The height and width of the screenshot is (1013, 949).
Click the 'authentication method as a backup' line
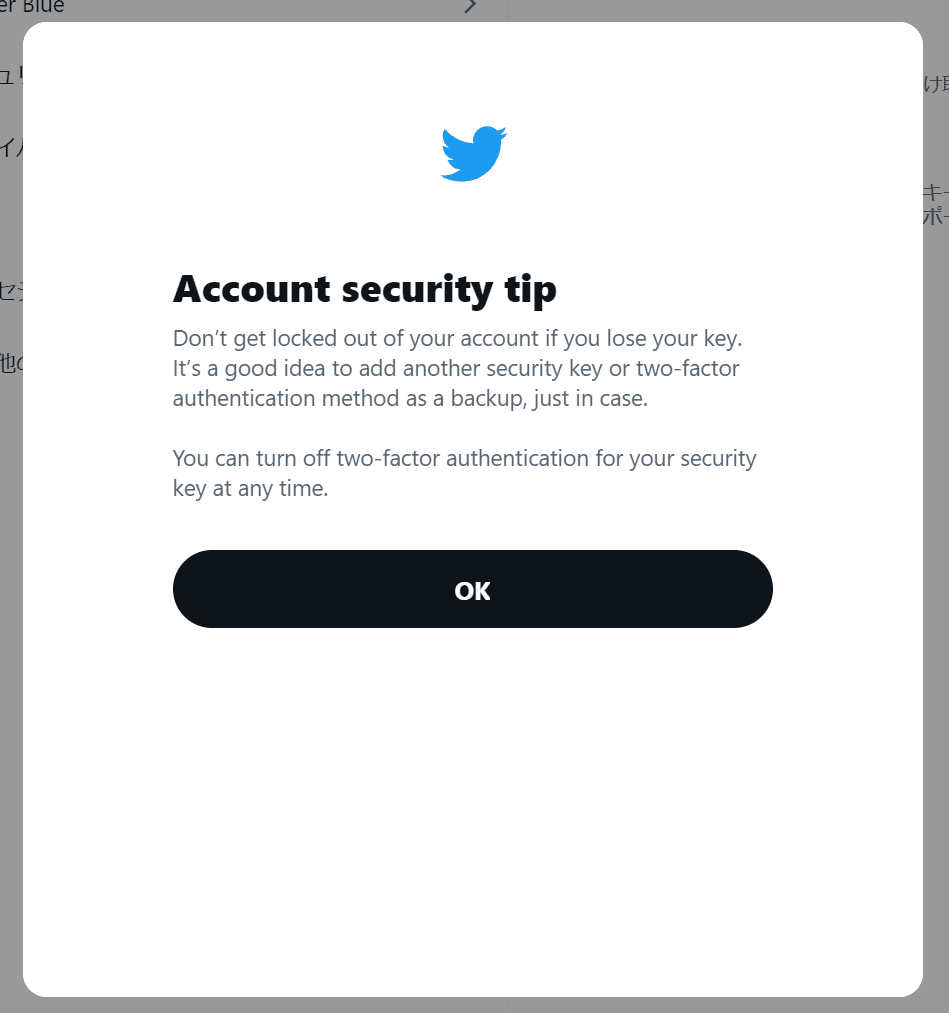click(410, 399)
